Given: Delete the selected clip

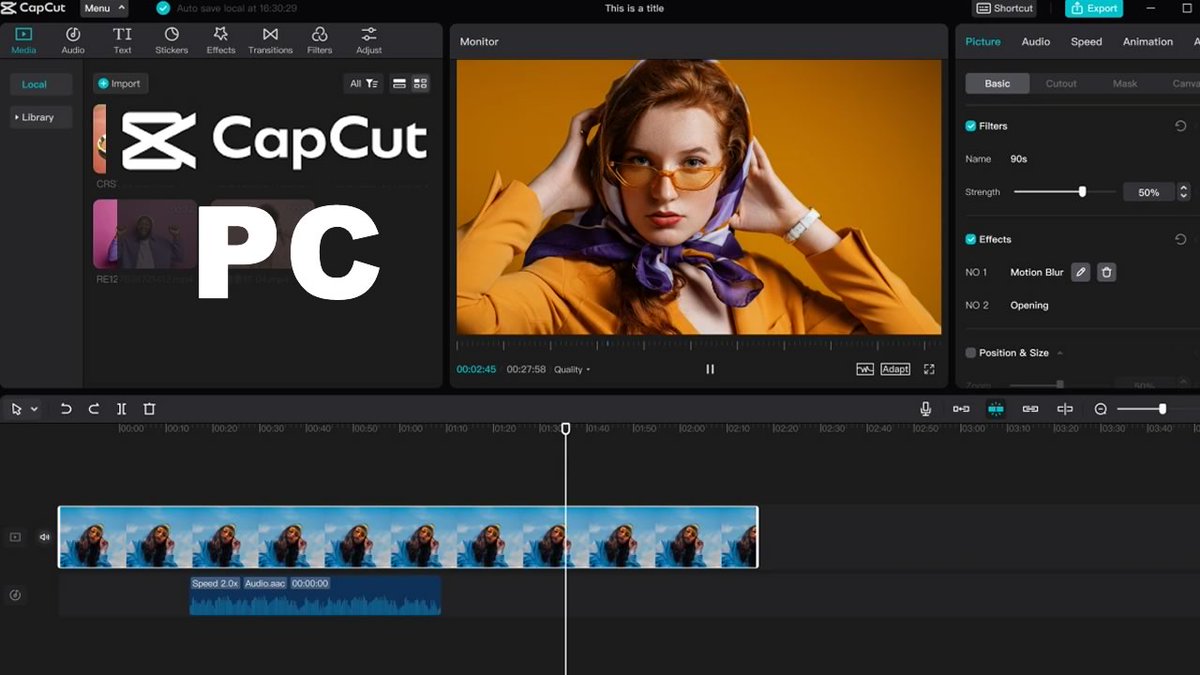Looking at the screenshot, I should [x=149, y=409].
